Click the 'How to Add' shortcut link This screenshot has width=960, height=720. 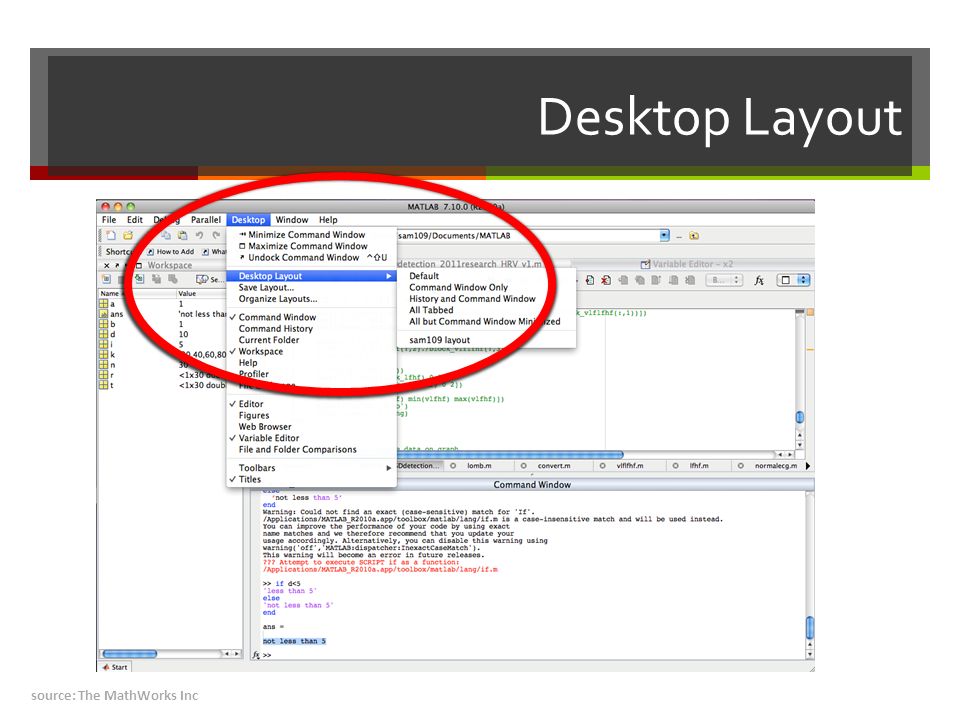coord(171,252)
